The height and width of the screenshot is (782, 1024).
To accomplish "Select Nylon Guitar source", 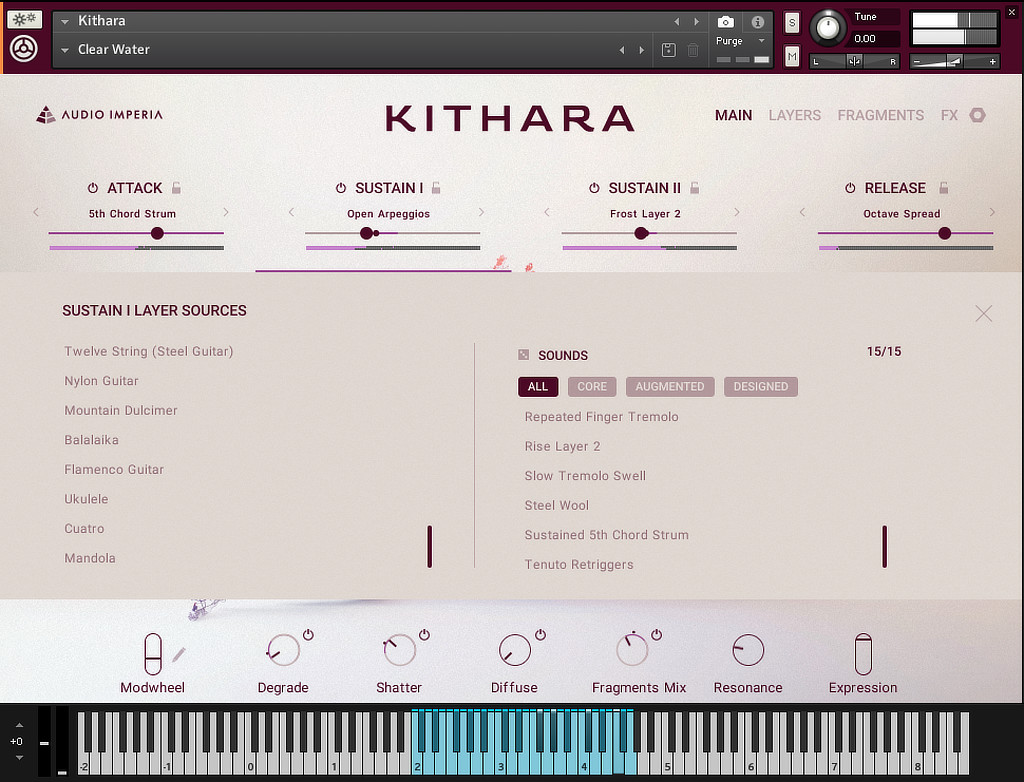I will point(101,381).
